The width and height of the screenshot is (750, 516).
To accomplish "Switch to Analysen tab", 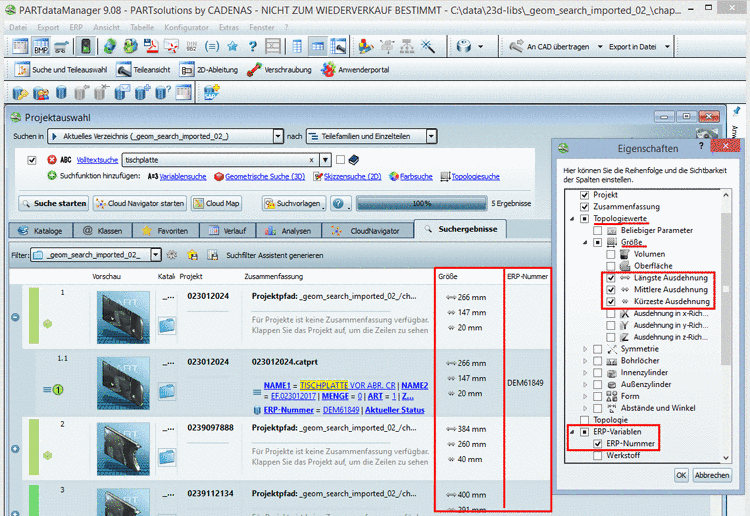I will [288, 231].
